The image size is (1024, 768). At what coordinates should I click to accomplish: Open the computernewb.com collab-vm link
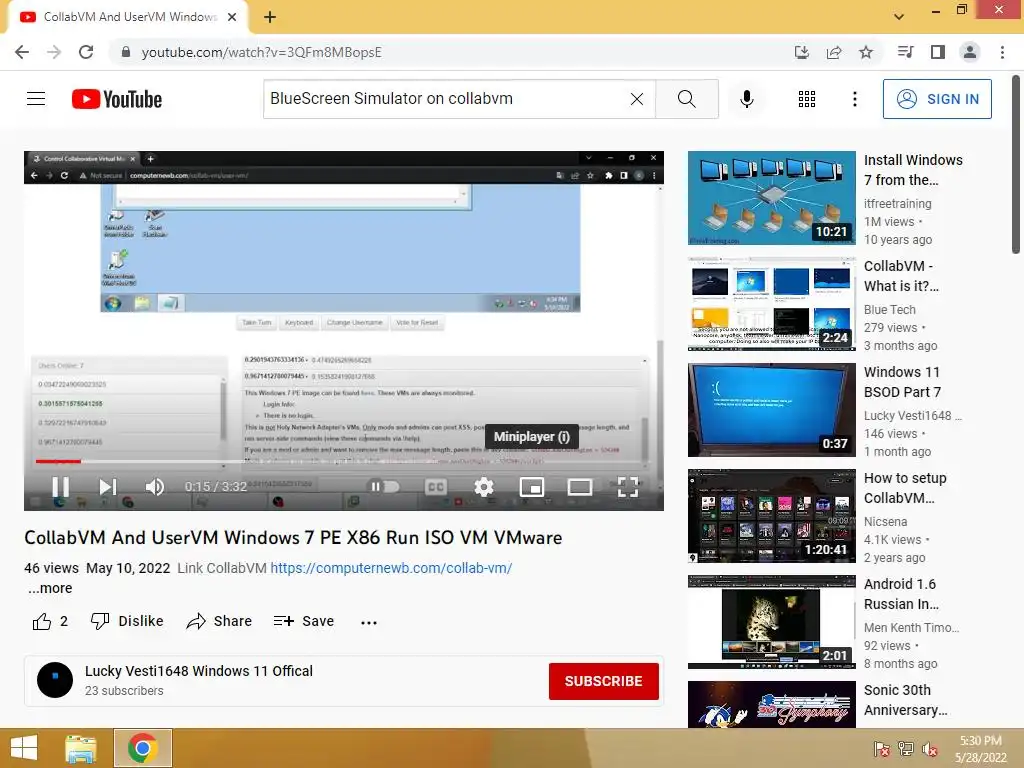391,568
